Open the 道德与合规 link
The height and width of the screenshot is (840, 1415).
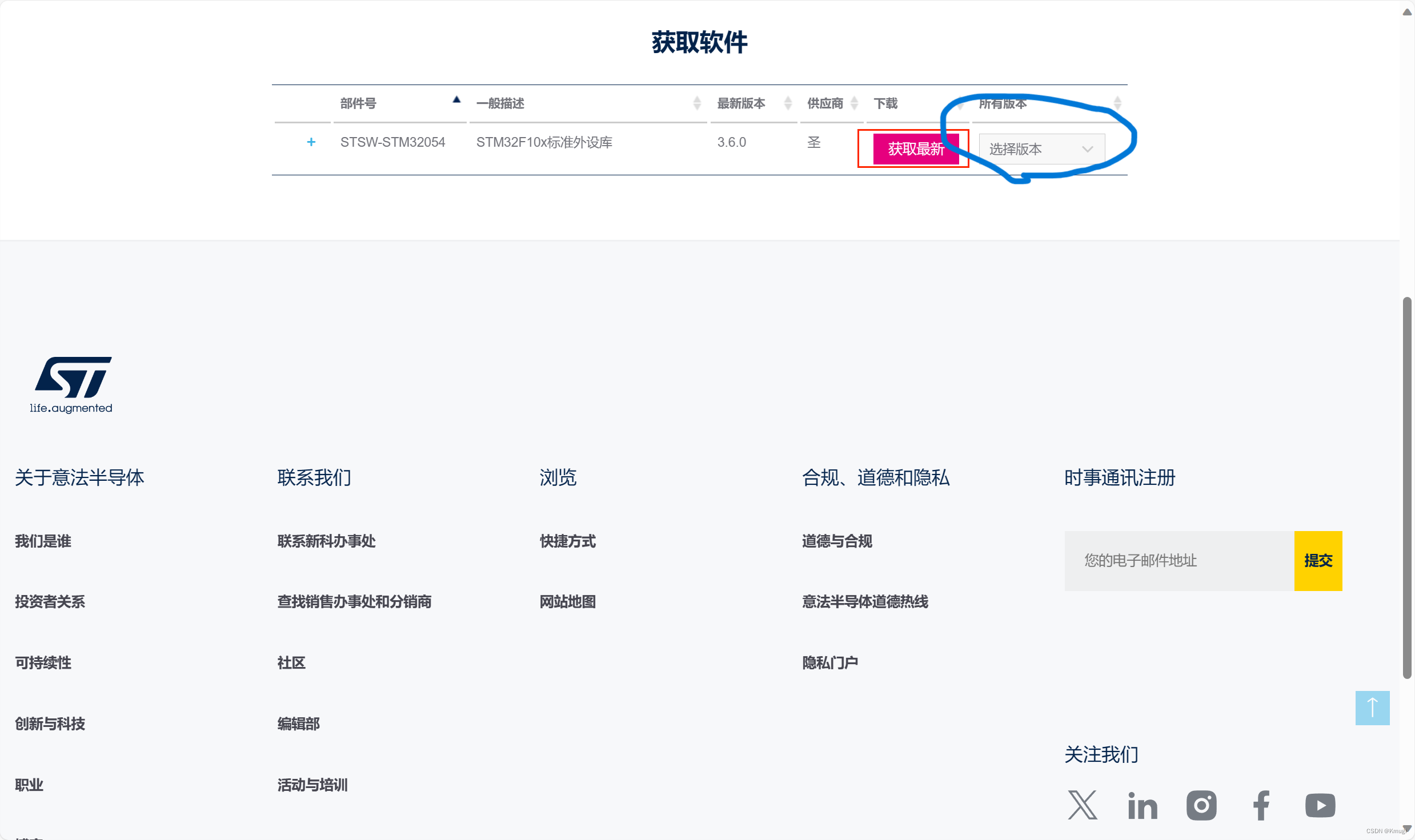(837, 541)
